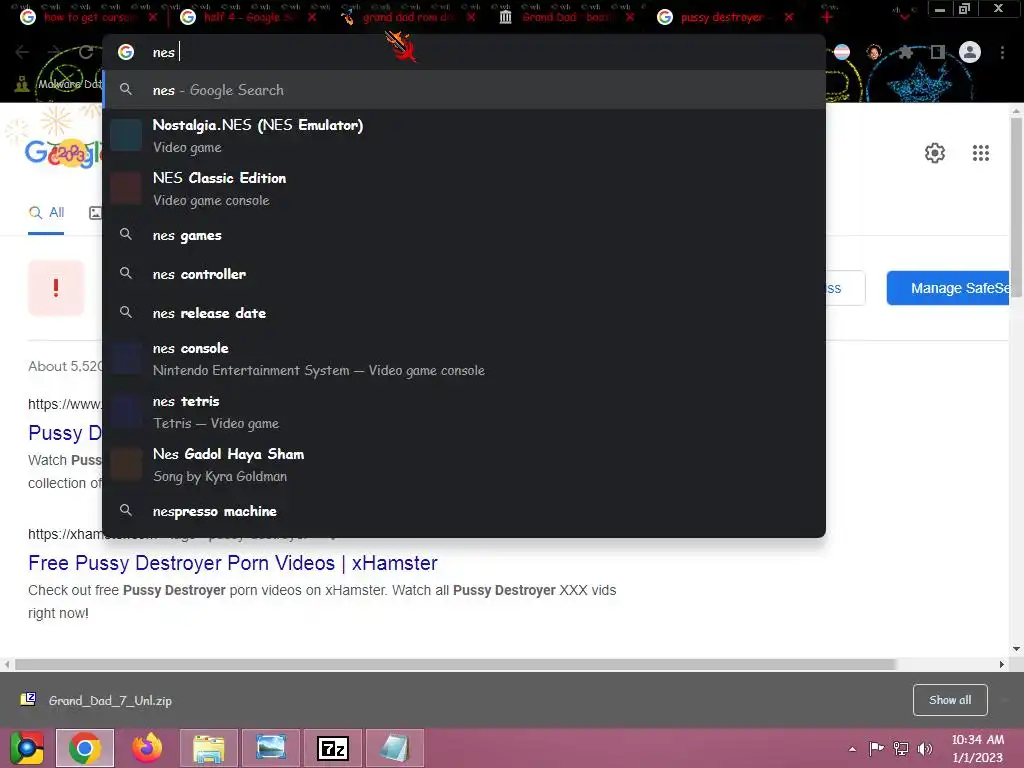
Task: Open the Extensions puzzle-piece menu
Action: tap(905, 52)
